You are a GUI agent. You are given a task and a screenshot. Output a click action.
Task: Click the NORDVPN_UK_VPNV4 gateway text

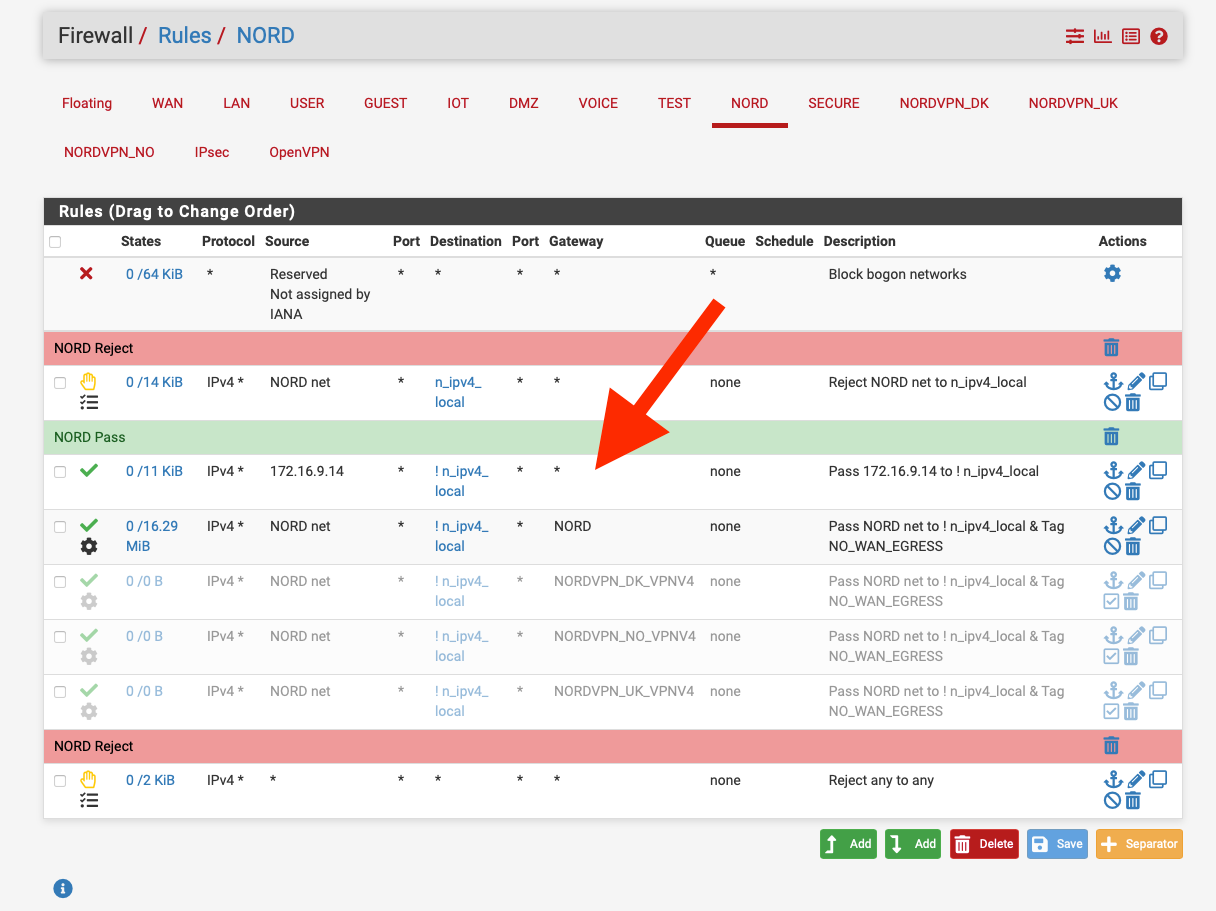tap(624, 691)
